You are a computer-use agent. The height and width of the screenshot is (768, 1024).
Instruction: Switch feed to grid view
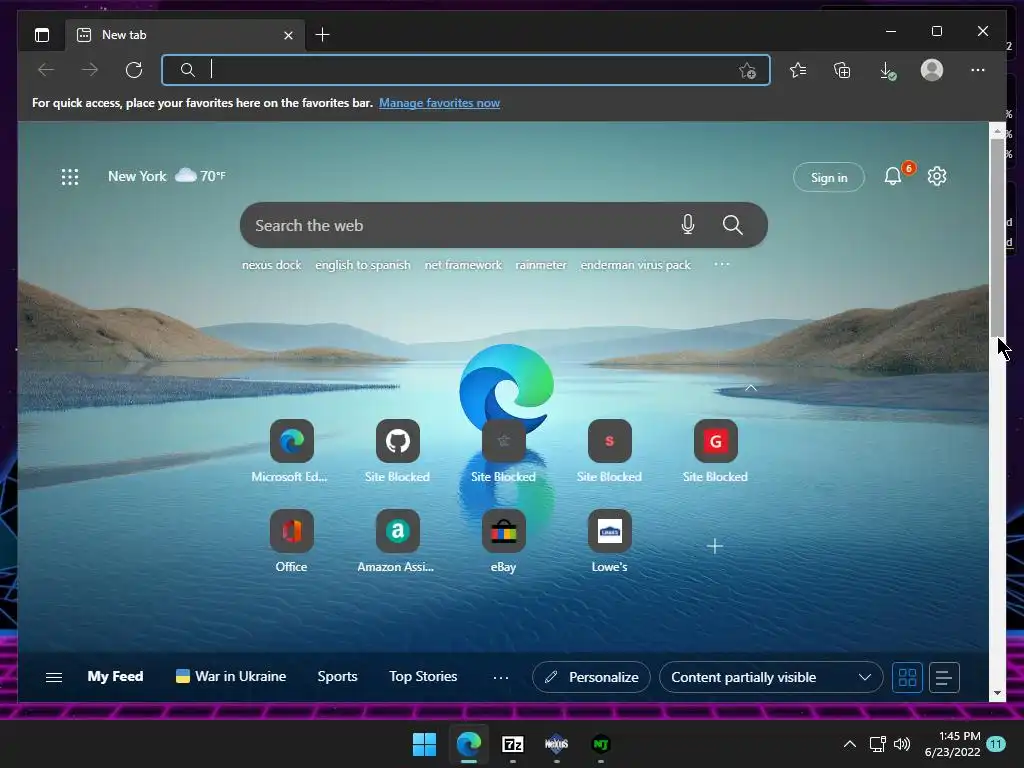tap(907, 677)
